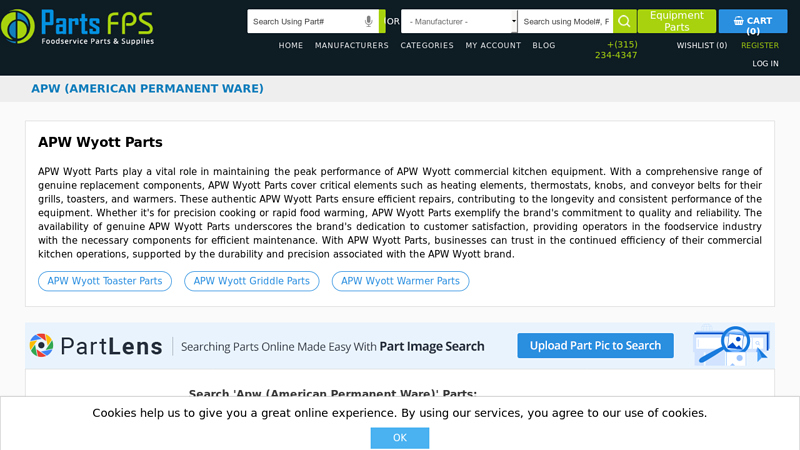The width and height of the screenshot is (800, 450).
Task: Open the Equipment Parts button
Action: (x=677, y=21)
